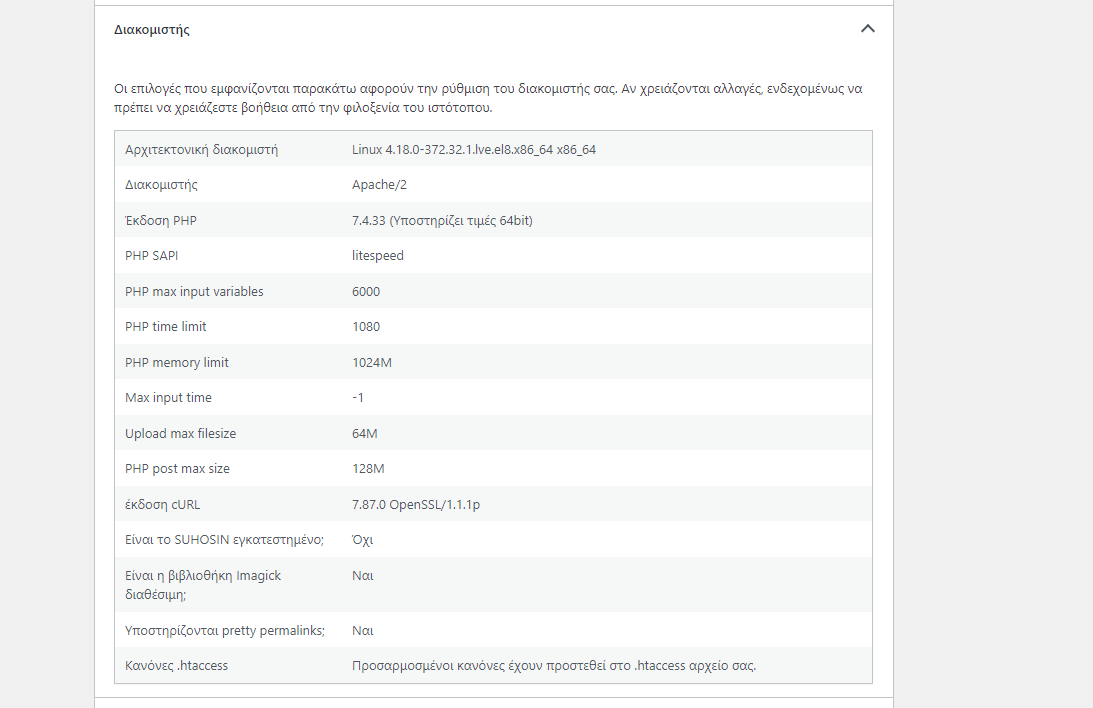The width and height of the screenshot is (1093, 708).
Task: Select the Ναι value for Imagick
Action: (x=362, y=576)
